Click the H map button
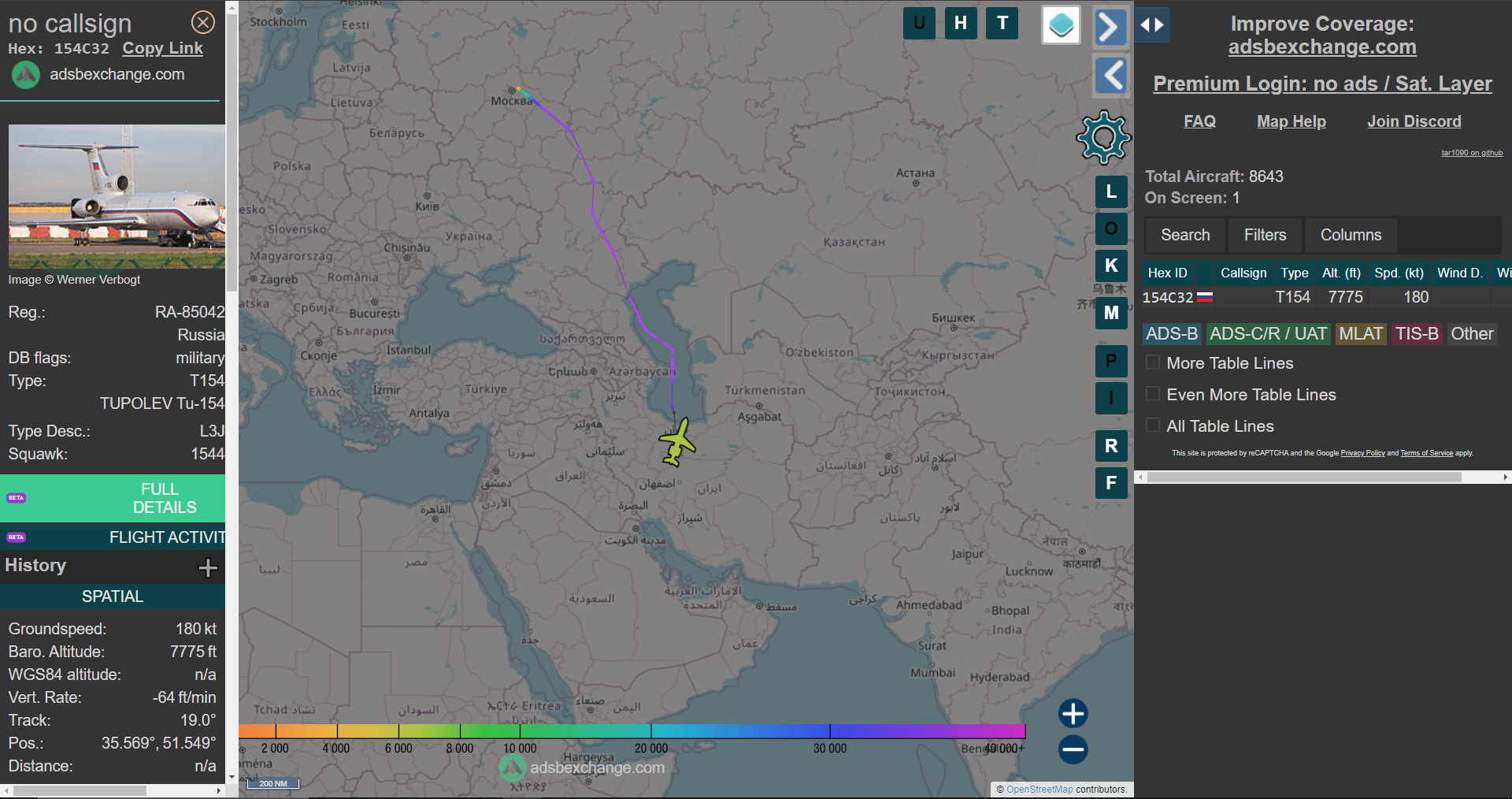The width and height of the screenshot is (1512, 799). (x=961, y=23)
